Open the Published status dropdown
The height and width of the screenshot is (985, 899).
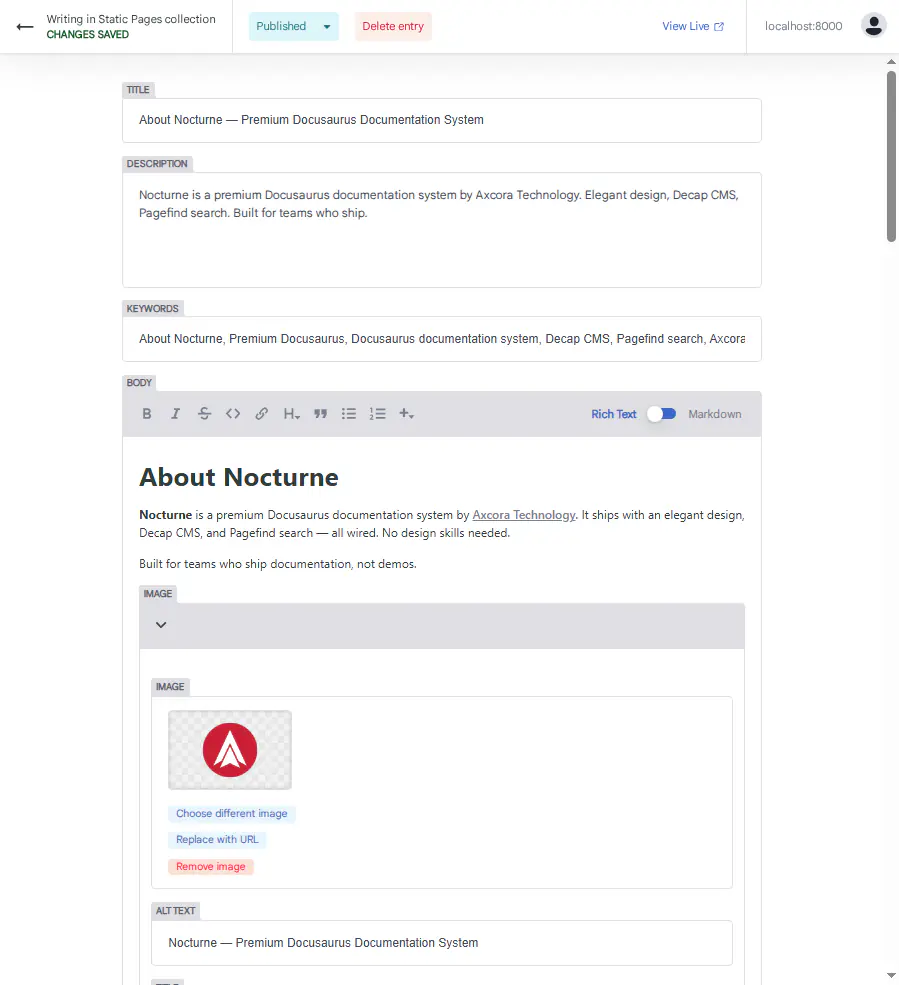click(293, 26)
